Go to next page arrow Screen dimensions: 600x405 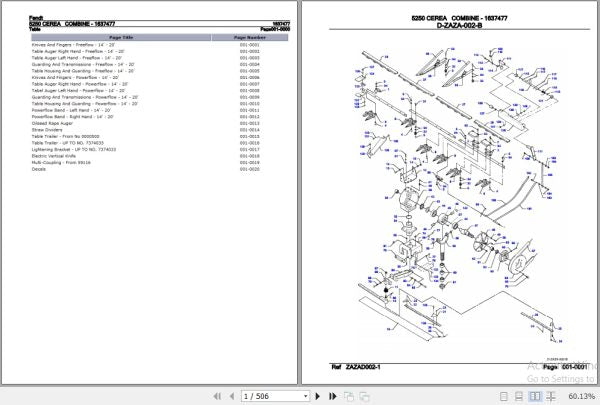(318, 396)
